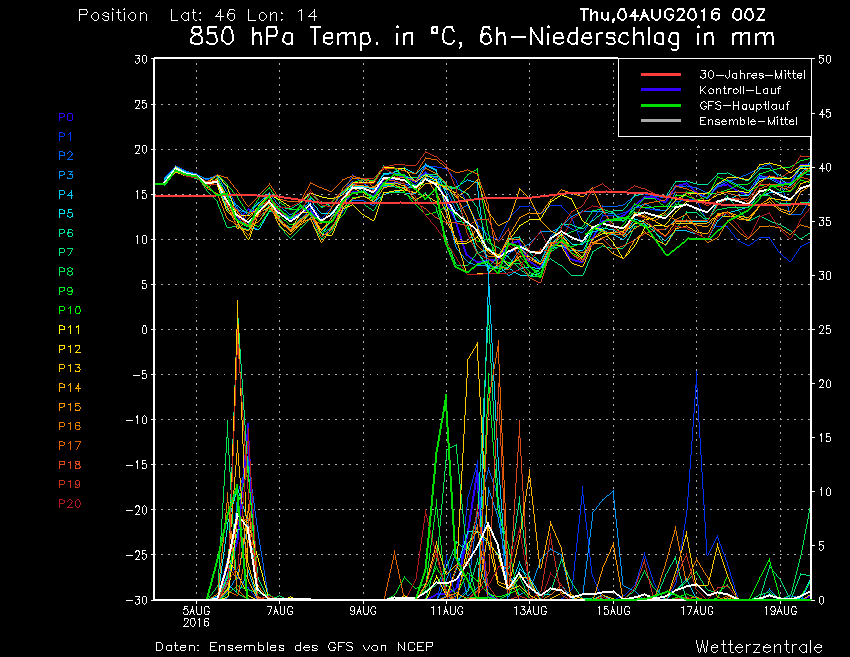Image resolution: width=850 pixels, height=657 pixels.
Task: Click the 50 value on right precipitation axis
Action: [x=825, y=60]
